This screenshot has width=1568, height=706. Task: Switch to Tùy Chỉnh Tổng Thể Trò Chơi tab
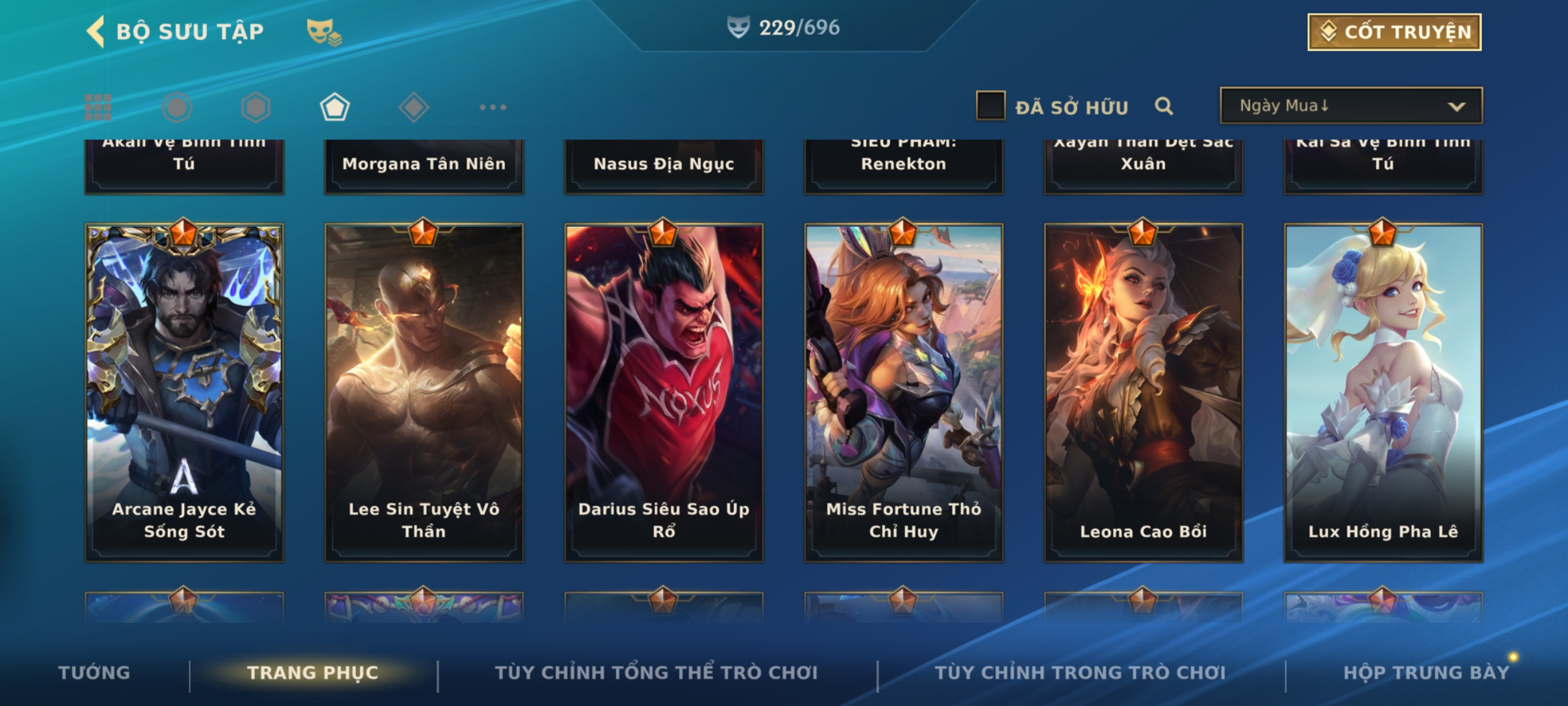656,673
